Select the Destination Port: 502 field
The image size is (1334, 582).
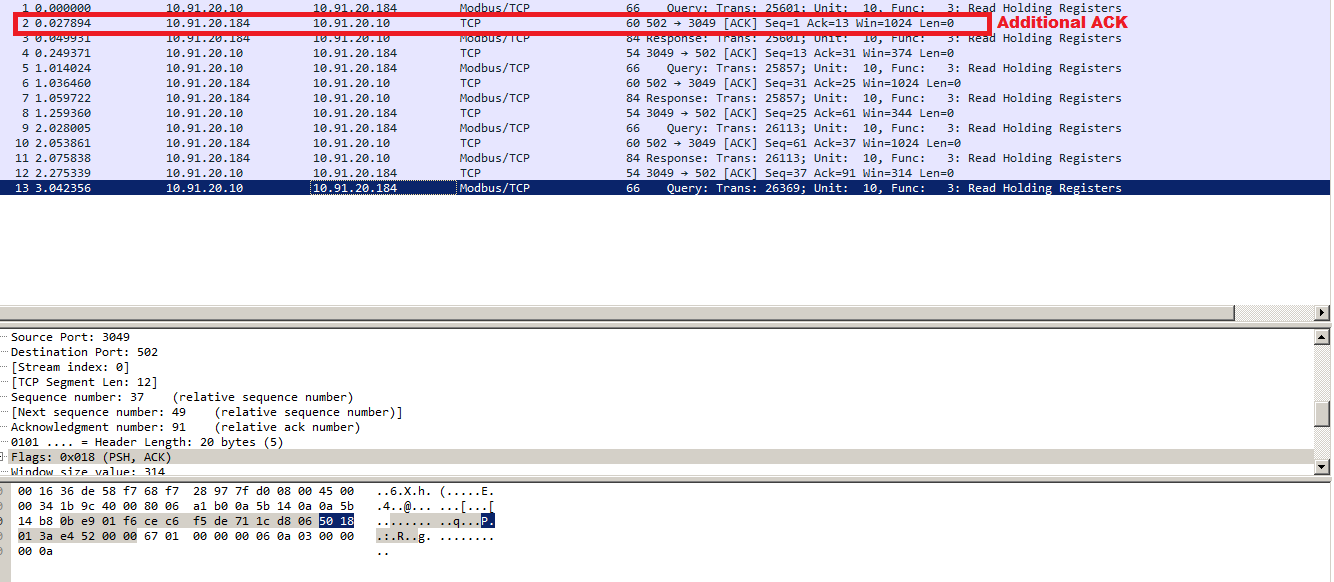click(84, 352)
